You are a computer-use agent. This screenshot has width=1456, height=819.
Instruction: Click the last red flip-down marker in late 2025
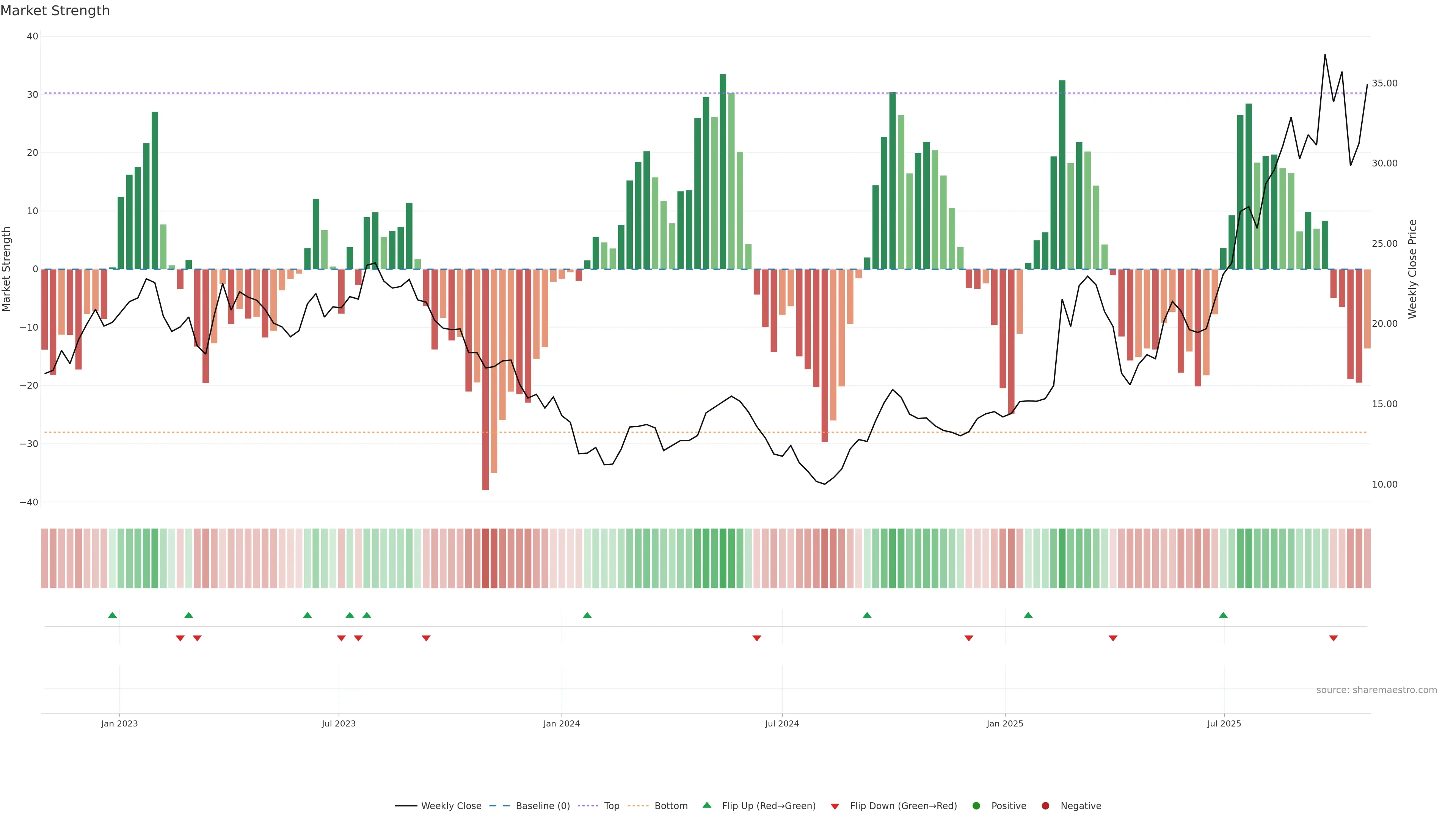[1334, 638]
